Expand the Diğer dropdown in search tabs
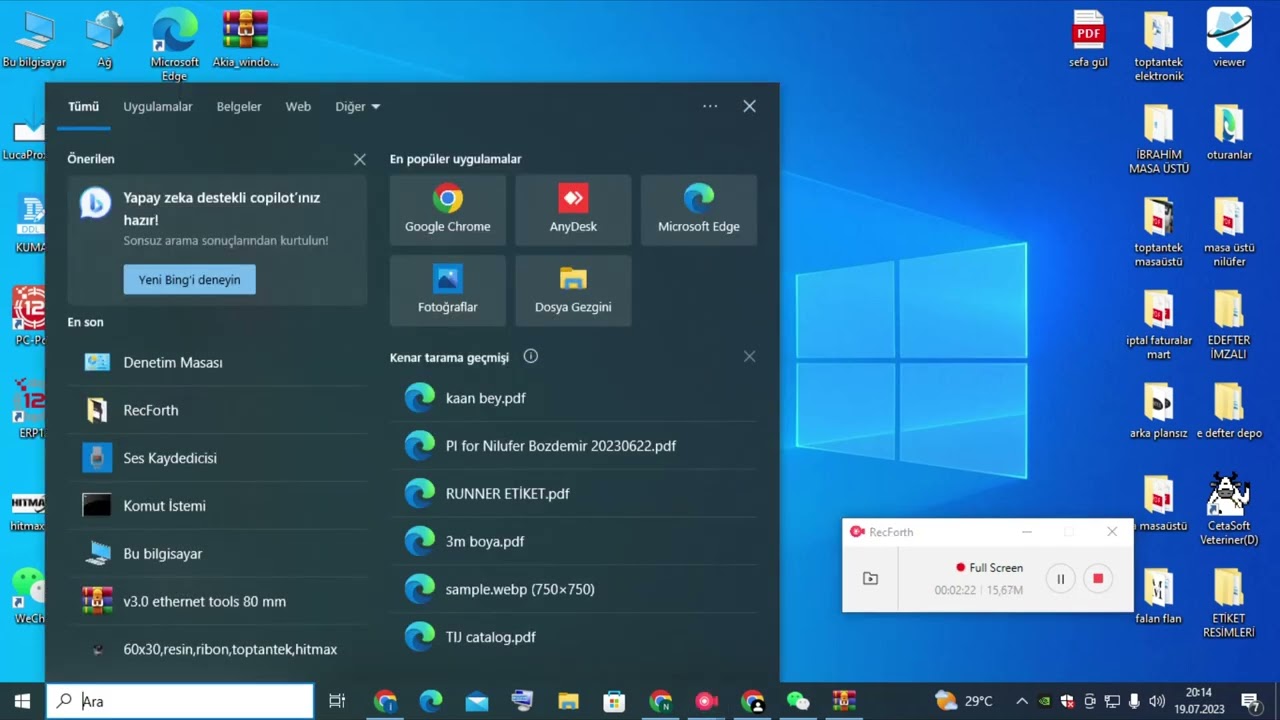 [357, 106]
